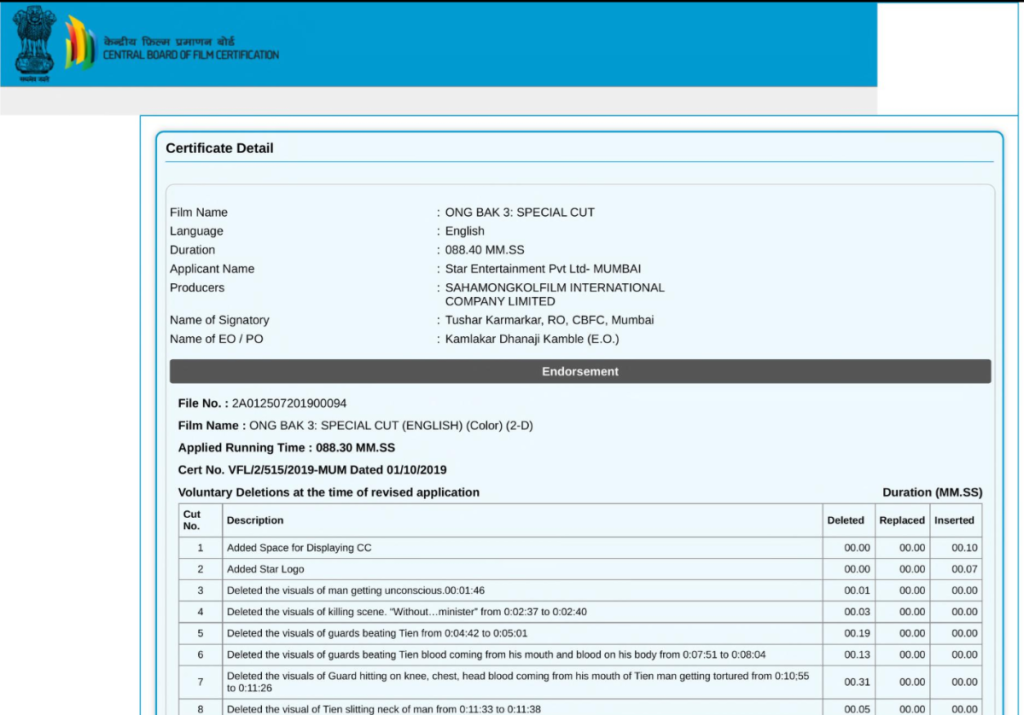This screenshot has height=715, width=1024.
Task: Select the Added Star Logo row
Action: (580, 569)
